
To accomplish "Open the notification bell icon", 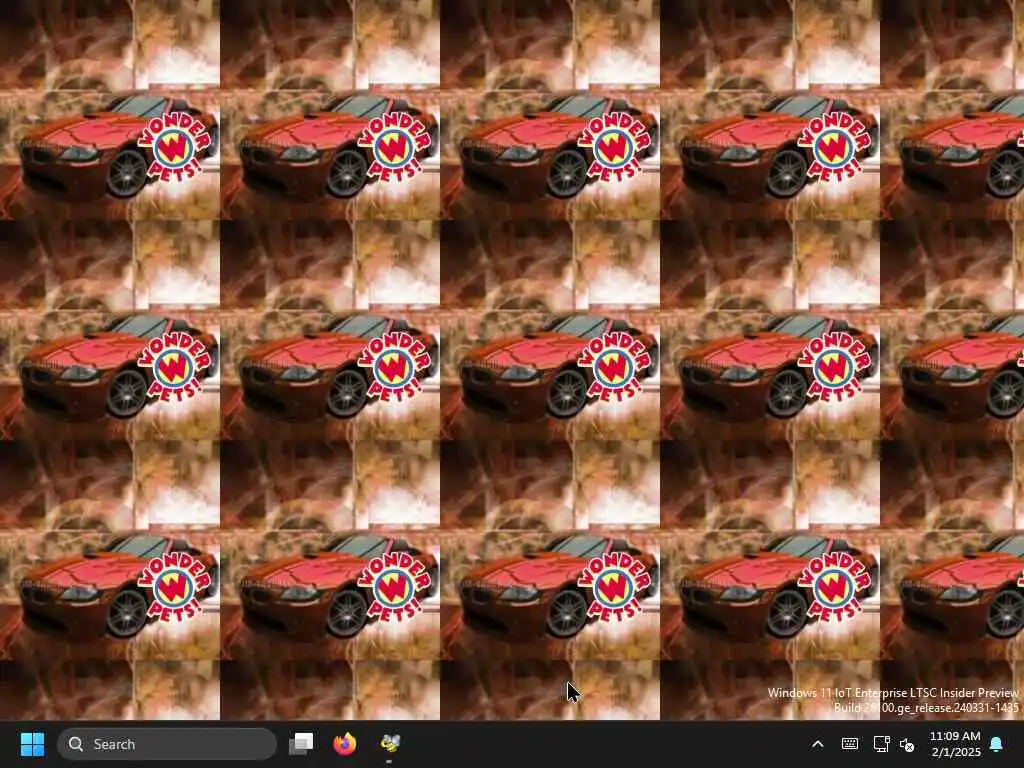I will [x=997, y=744].
